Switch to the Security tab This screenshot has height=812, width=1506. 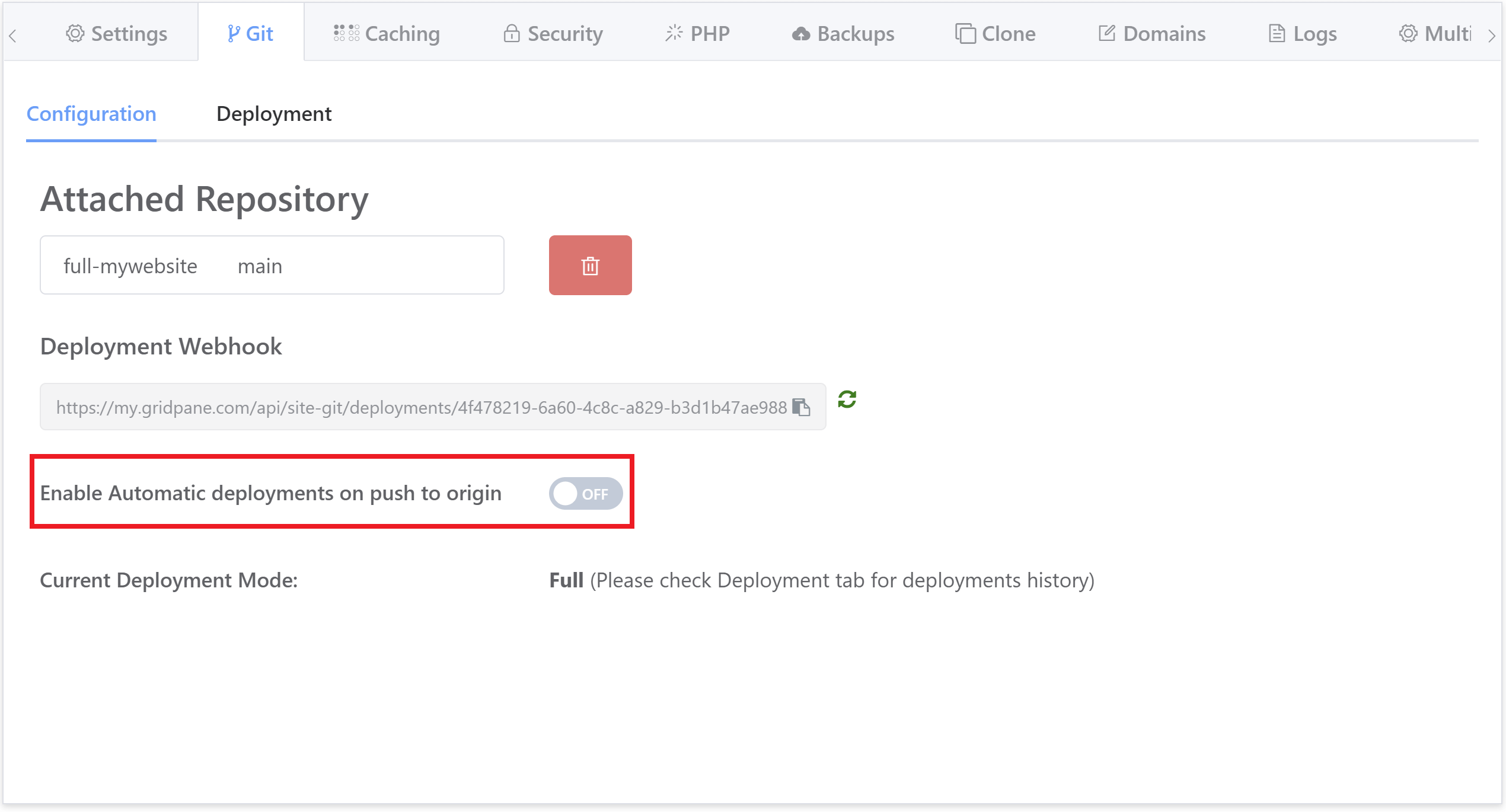click(x=553, y=34)
